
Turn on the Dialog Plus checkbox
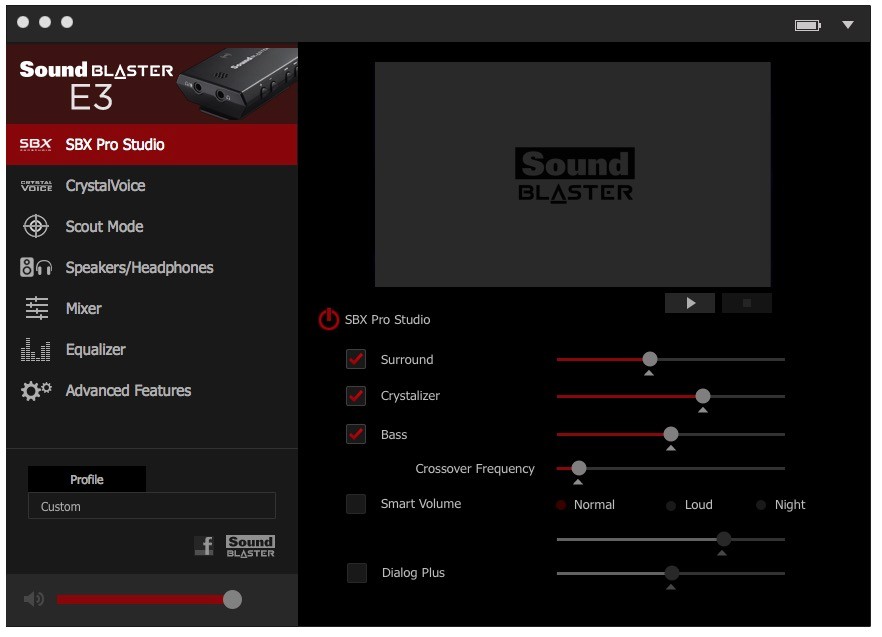[x=357, y=573]
